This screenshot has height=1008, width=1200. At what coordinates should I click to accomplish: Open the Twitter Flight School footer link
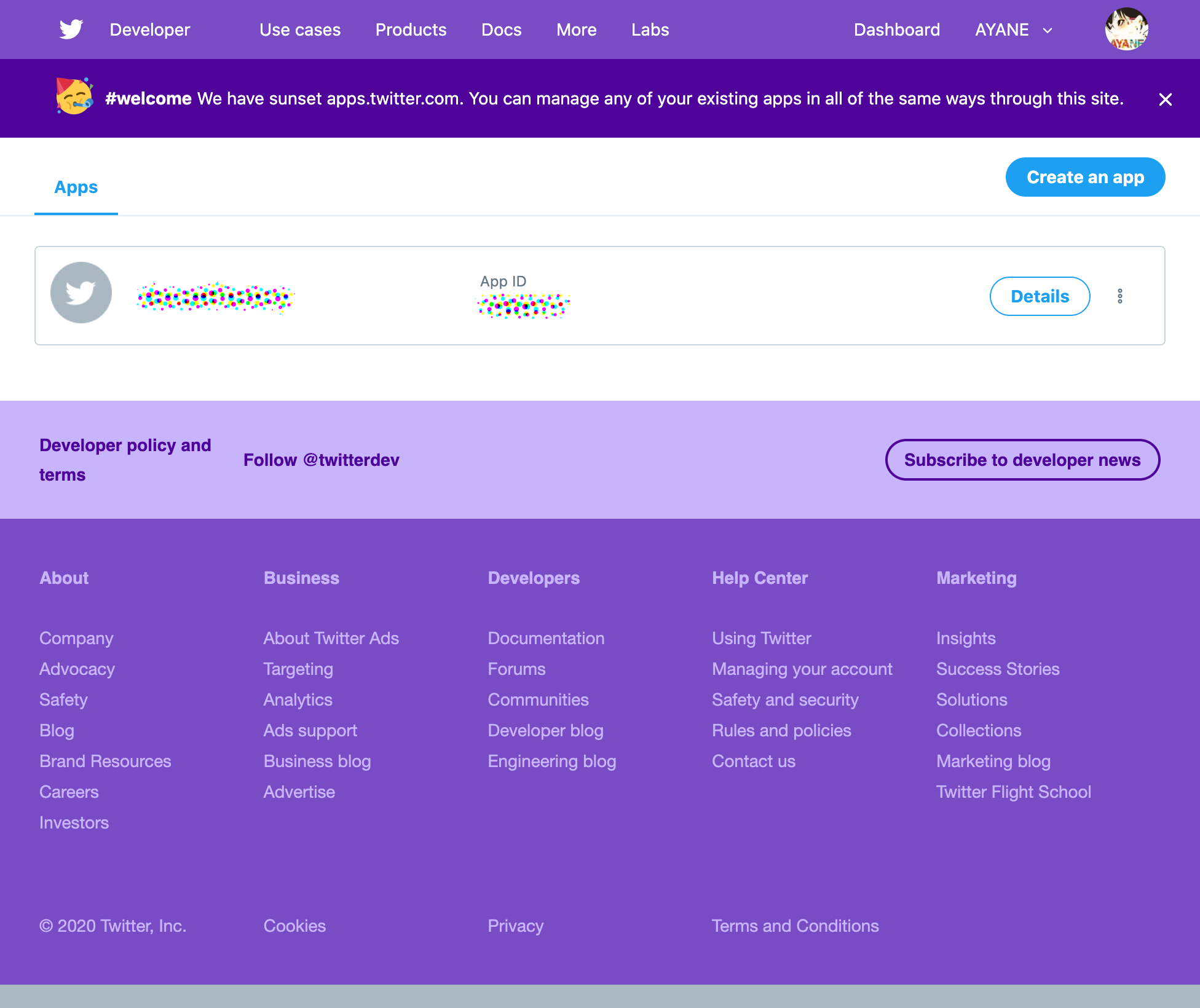1013,792
